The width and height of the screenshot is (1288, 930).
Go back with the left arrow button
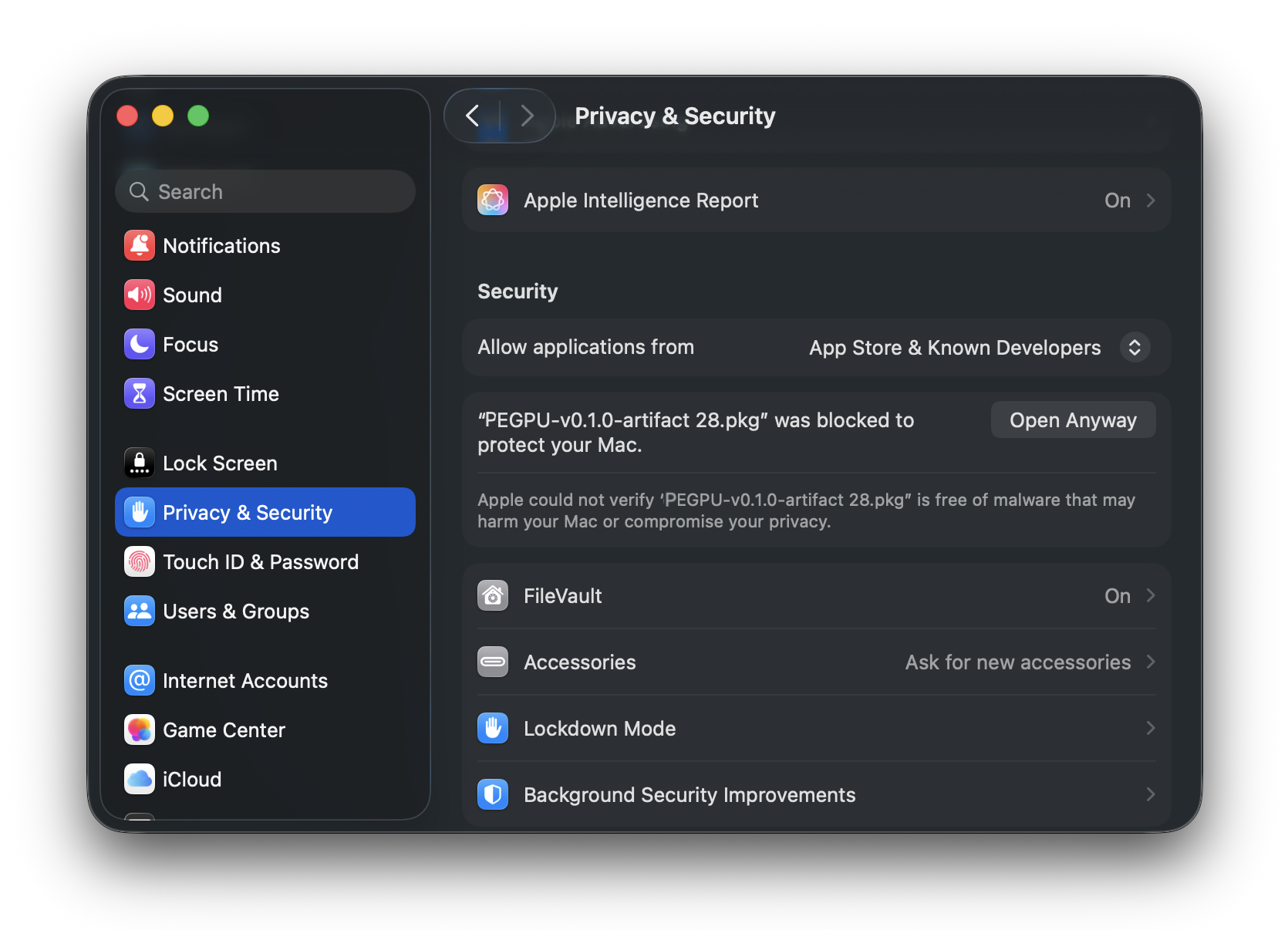click(473, 116)
